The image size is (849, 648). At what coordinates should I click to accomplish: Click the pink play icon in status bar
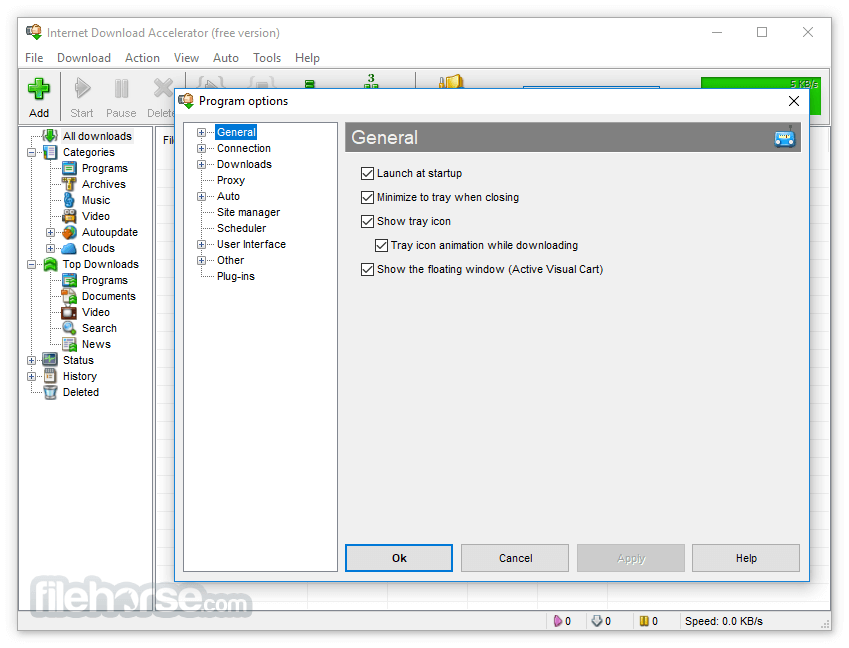[558, 621]
